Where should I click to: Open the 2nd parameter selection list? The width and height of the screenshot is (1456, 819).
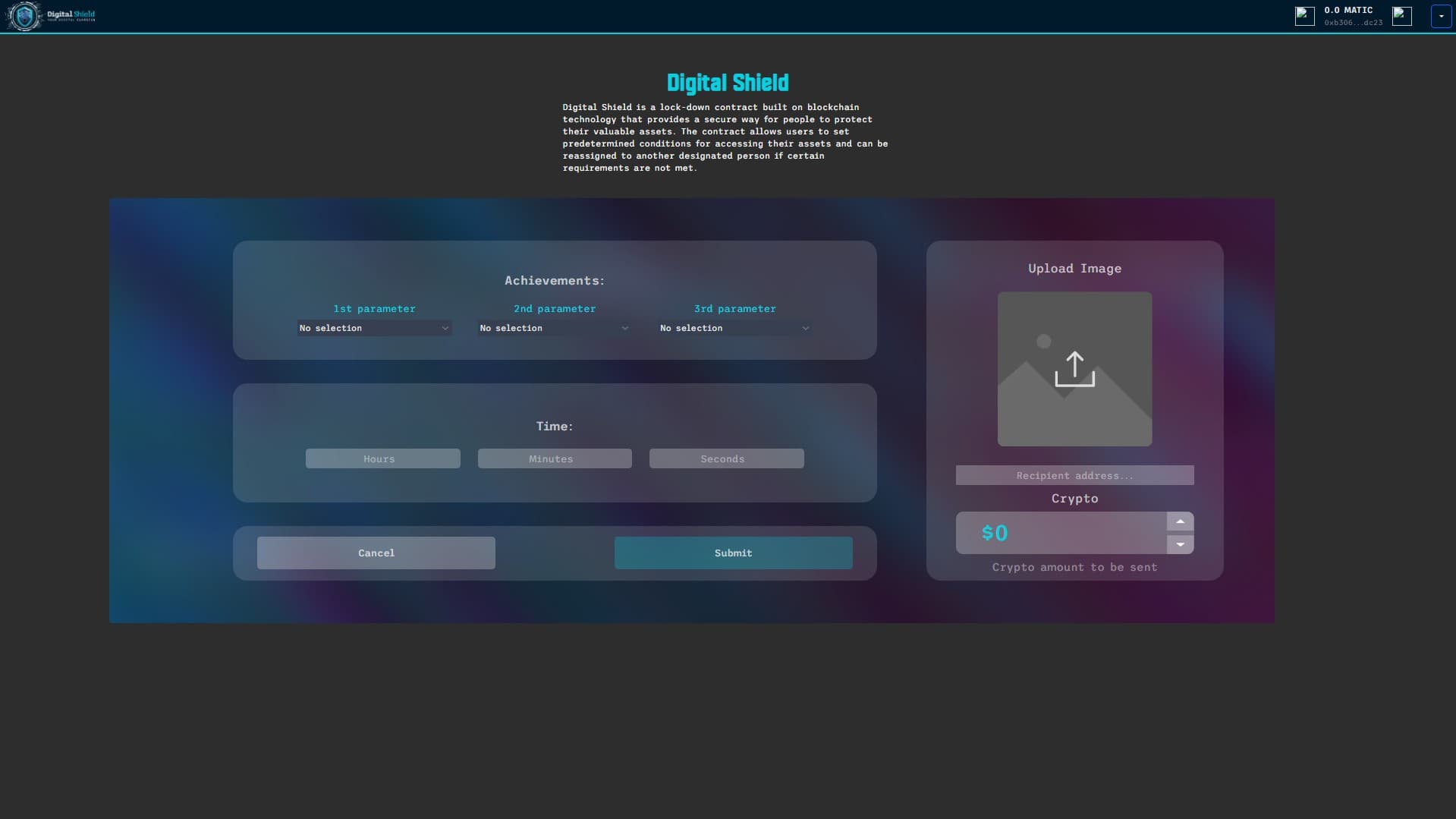tap(554, 328)
